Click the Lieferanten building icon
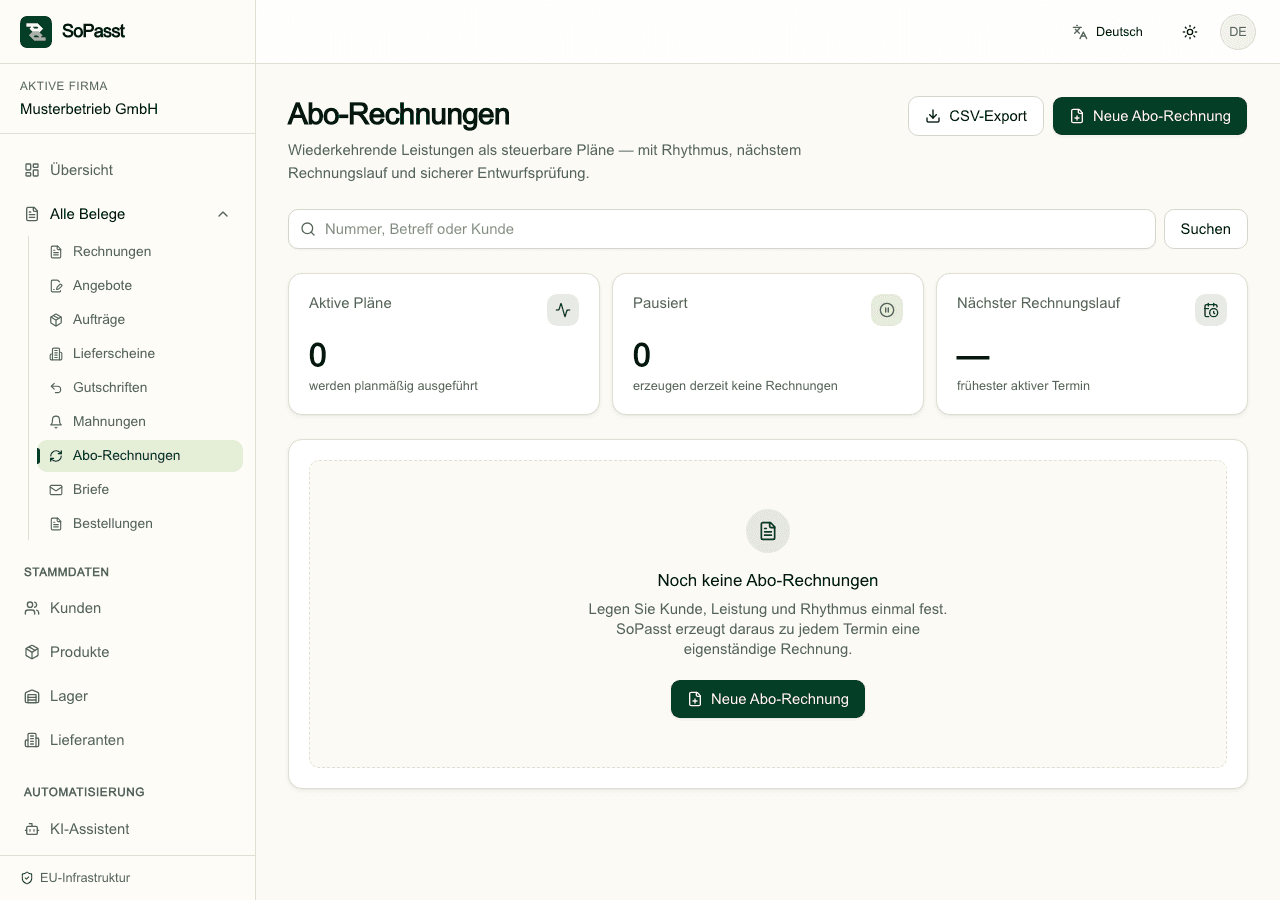Viewport: 1280px width, 900px height. [32, 740]
